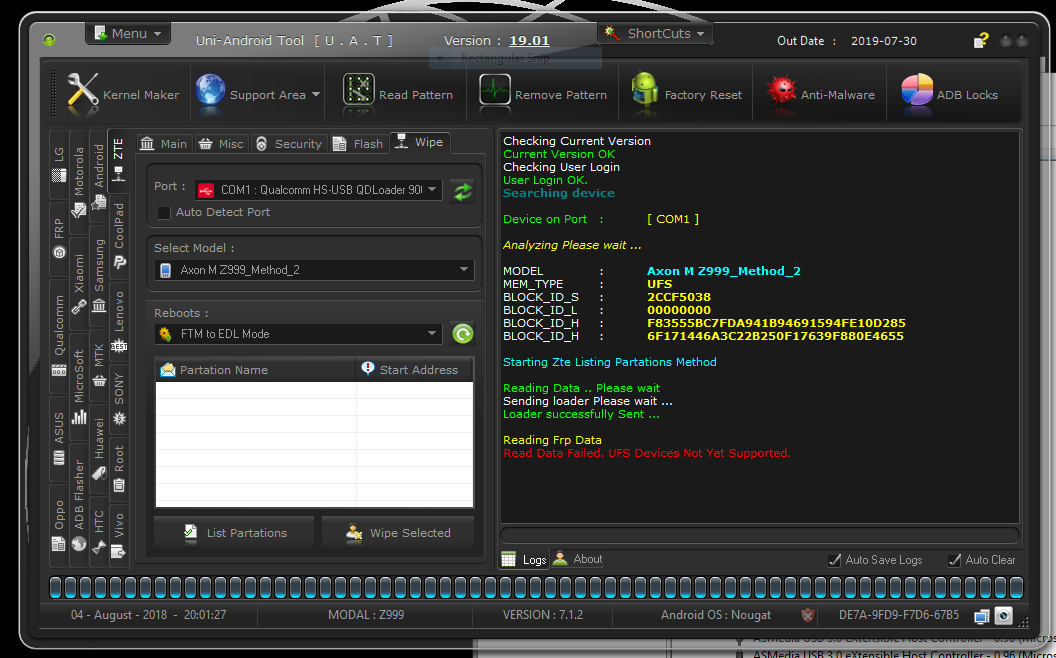Viewport: 1056px width, 658px height.
Task: Open the Xiaomi vertical tab
Action: coord(79,283)
